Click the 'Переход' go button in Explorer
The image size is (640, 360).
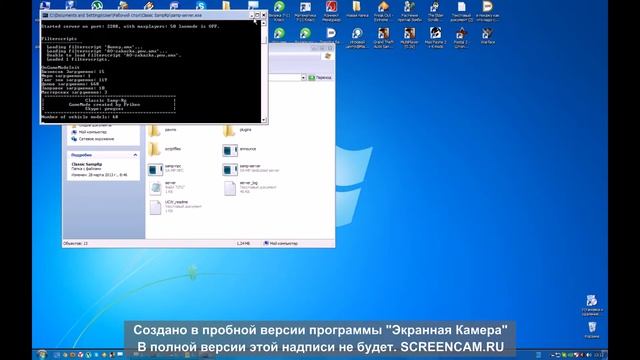320,78
